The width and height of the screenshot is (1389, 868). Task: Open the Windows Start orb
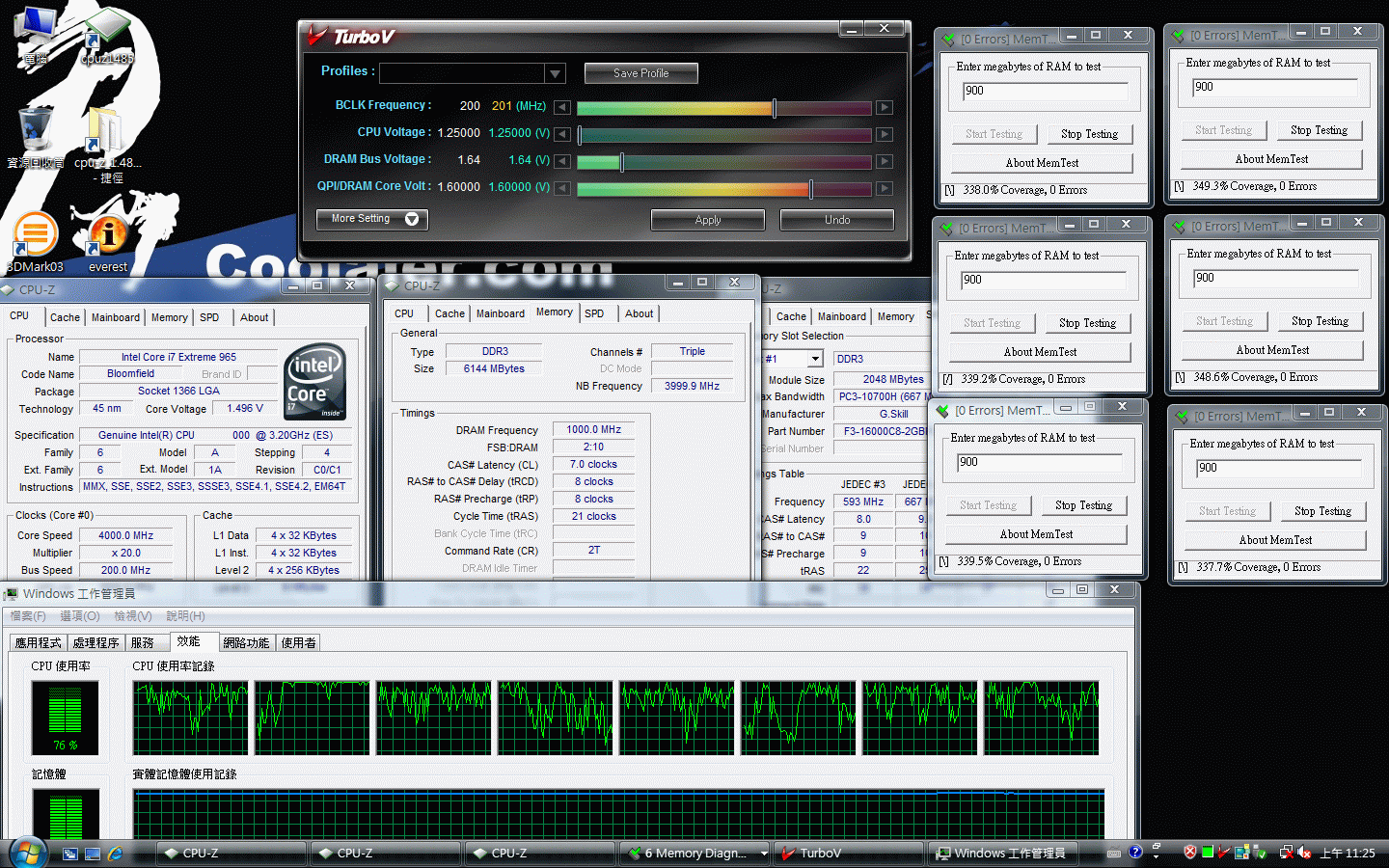(x=28, y=853)
